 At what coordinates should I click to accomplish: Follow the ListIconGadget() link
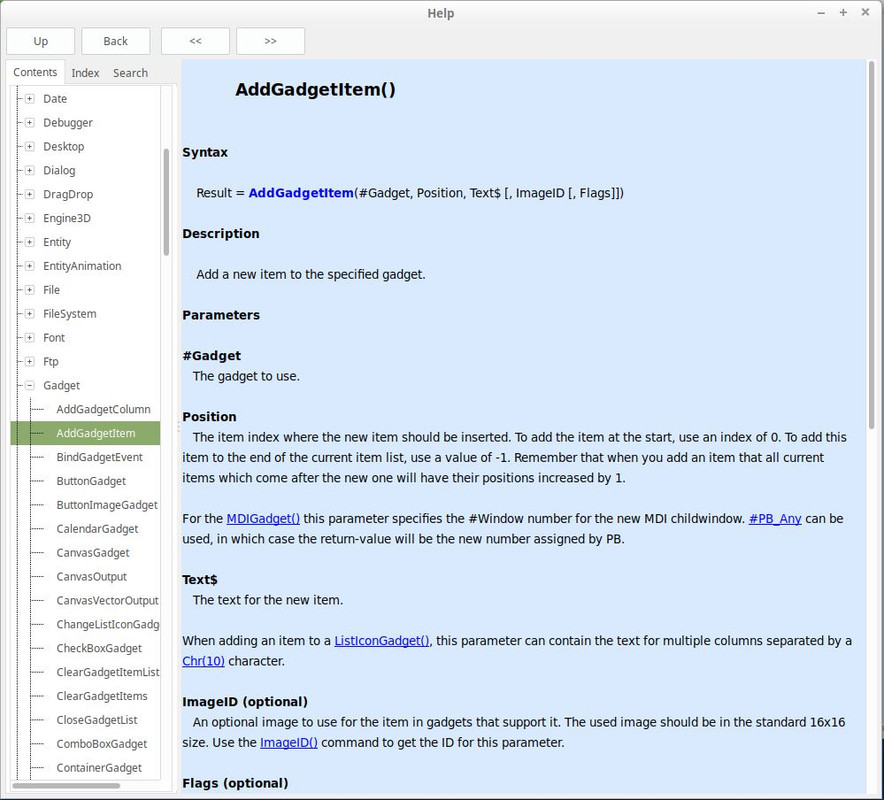coord(382,641)
